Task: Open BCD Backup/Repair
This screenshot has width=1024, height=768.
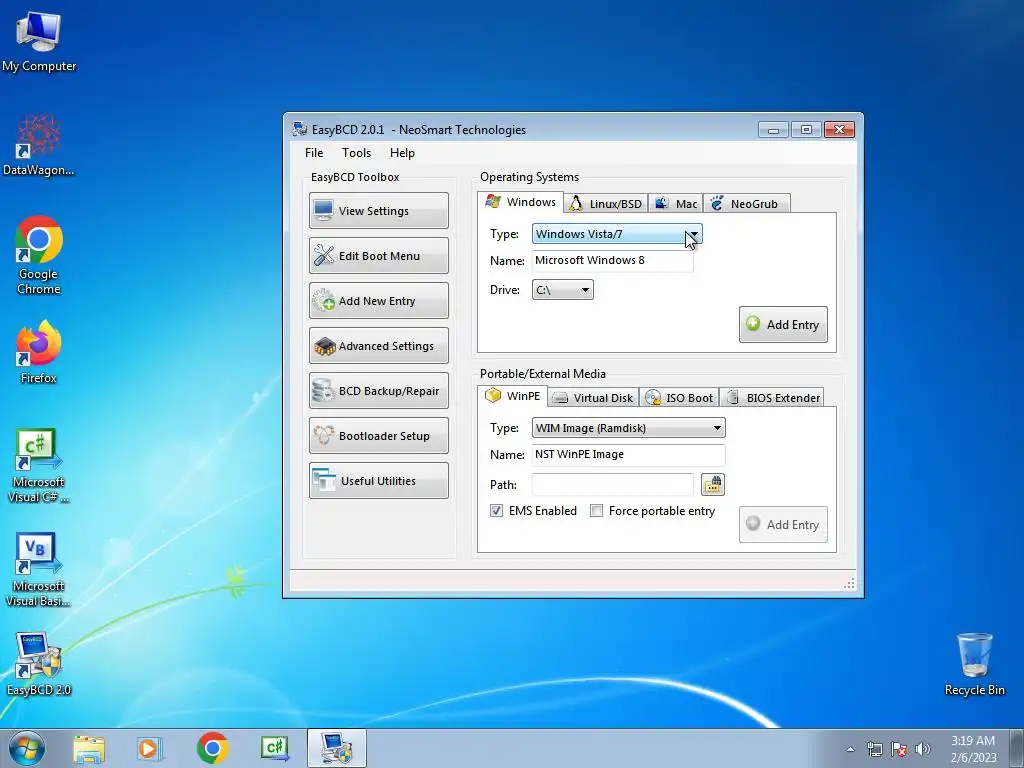Action: tap(379, 391)
